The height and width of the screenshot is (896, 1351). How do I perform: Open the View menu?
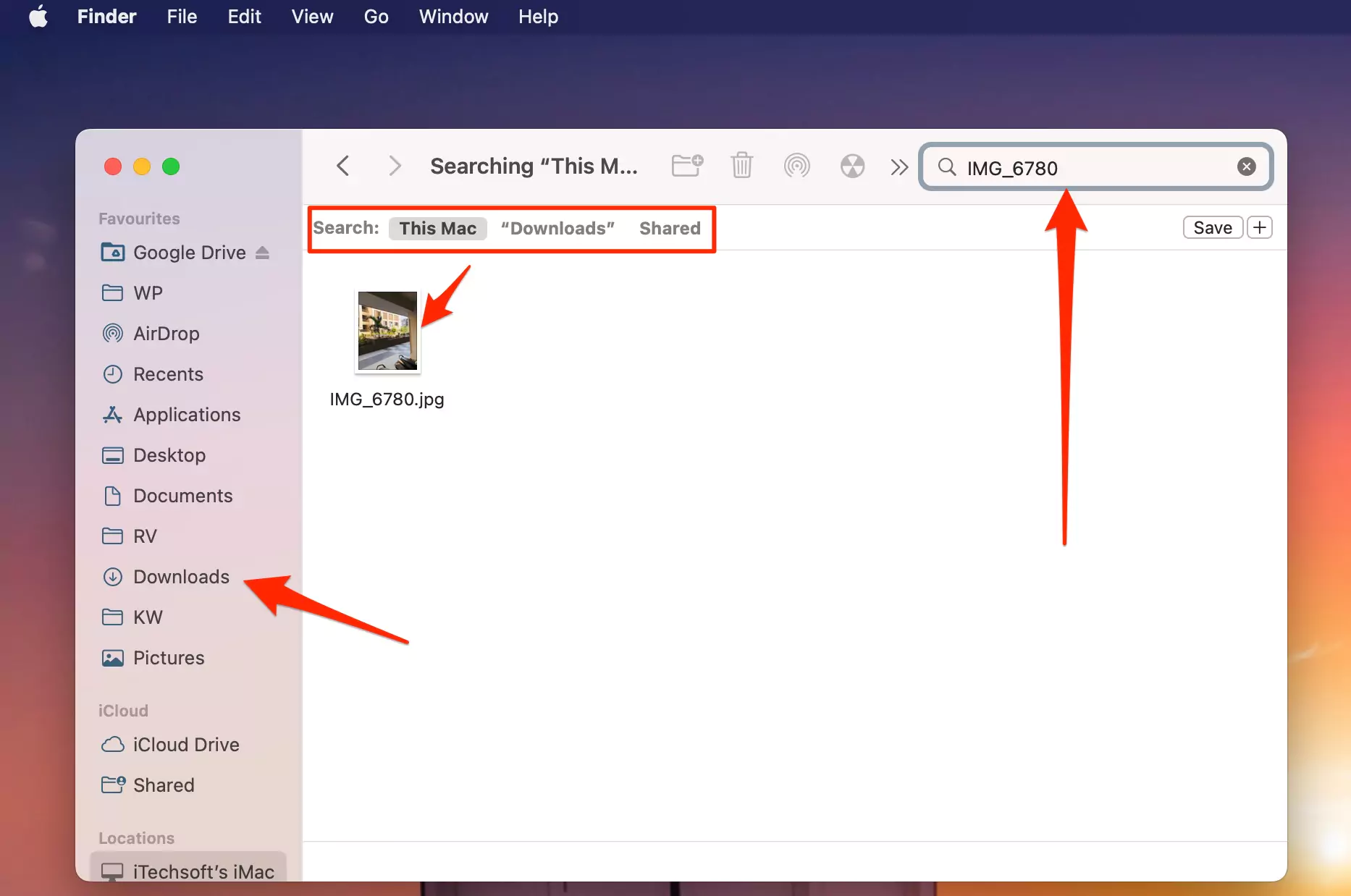[x=312, y=16]
